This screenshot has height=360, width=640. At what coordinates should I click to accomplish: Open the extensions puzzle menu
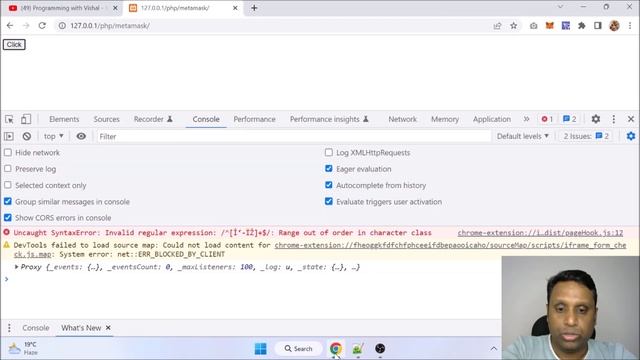tap(582, 26)
